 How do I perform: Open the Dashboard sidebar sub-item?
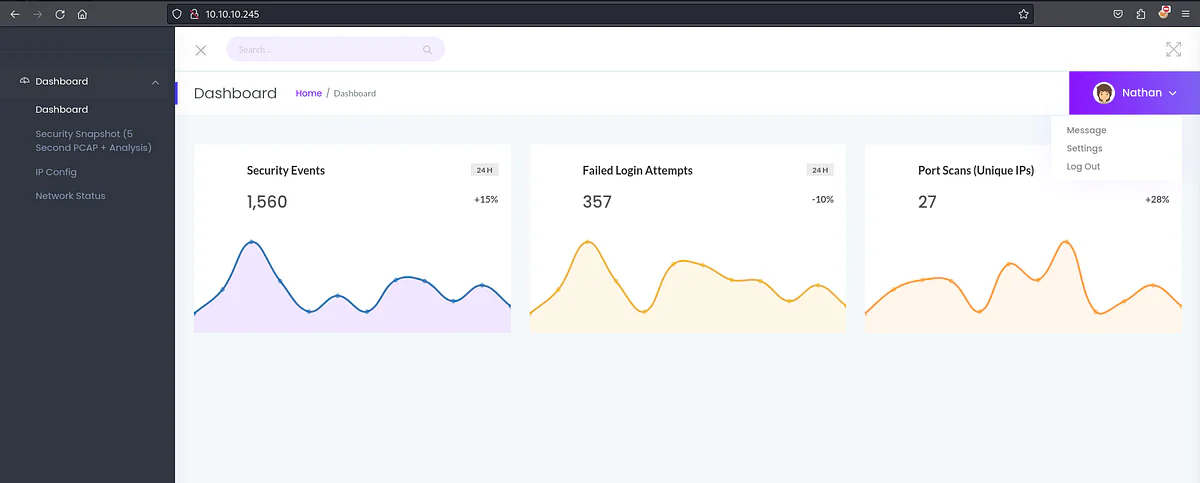(62, 109)
